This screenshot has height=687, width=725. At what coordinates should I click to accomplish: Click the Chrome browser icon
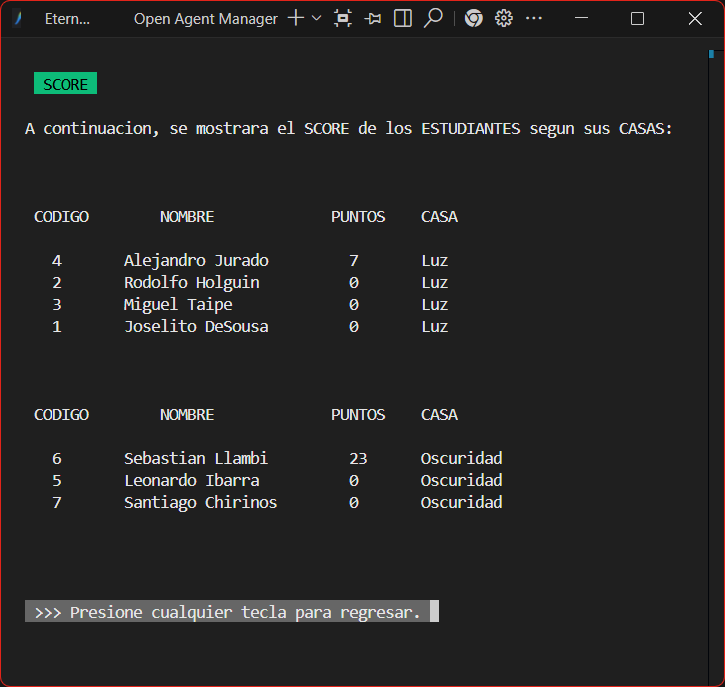click(474, 18)
